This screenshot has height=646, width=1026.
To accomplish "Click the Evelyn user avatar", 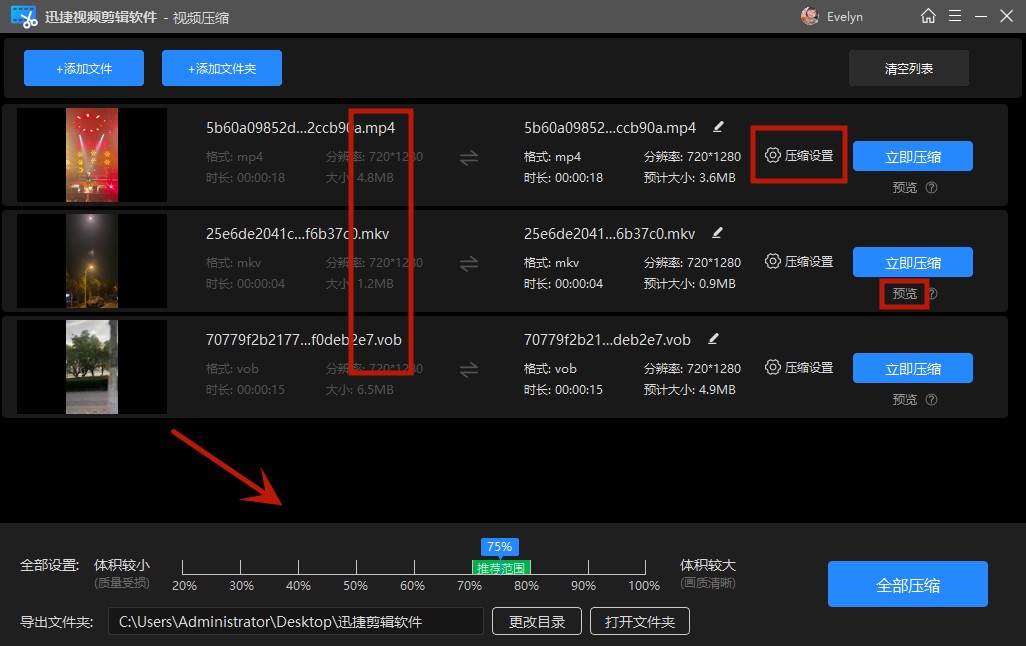I will [809, 16].
